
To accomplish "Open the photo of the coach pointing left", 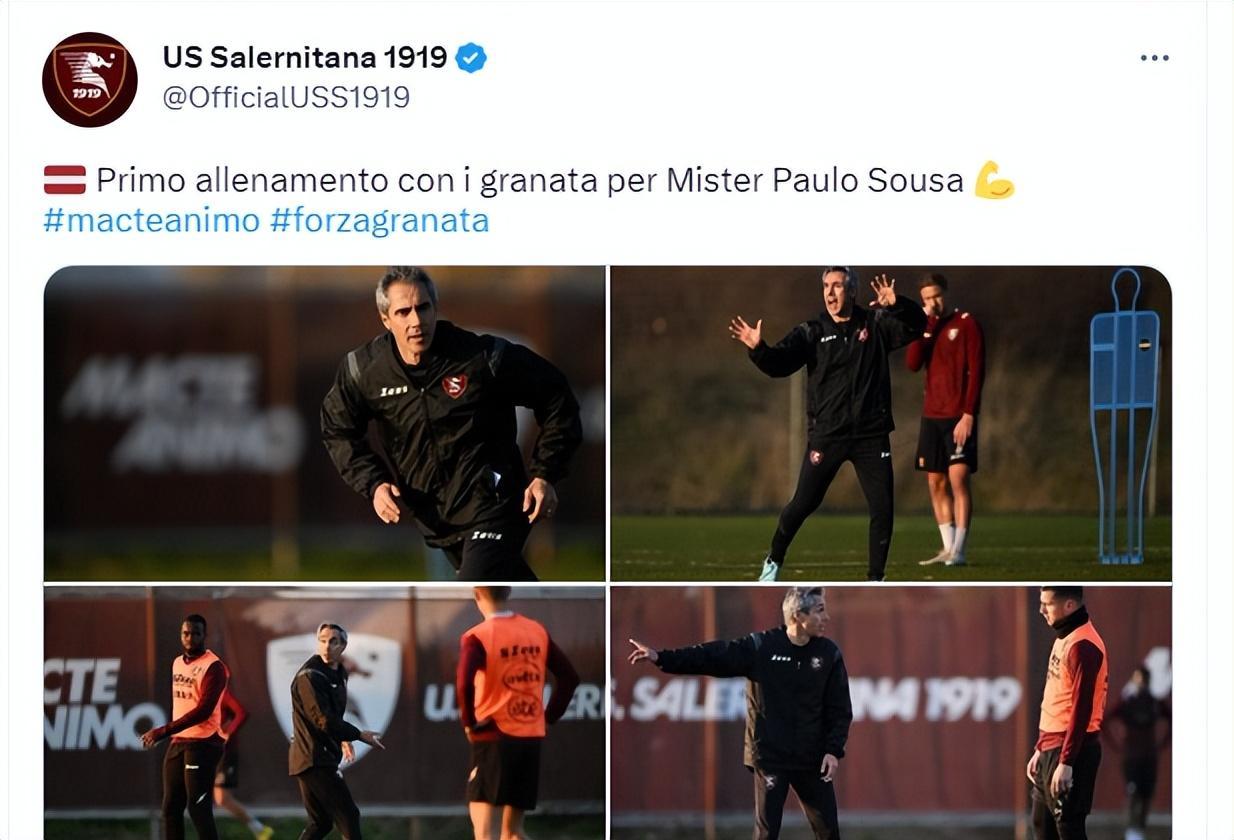I will (891, 713).
